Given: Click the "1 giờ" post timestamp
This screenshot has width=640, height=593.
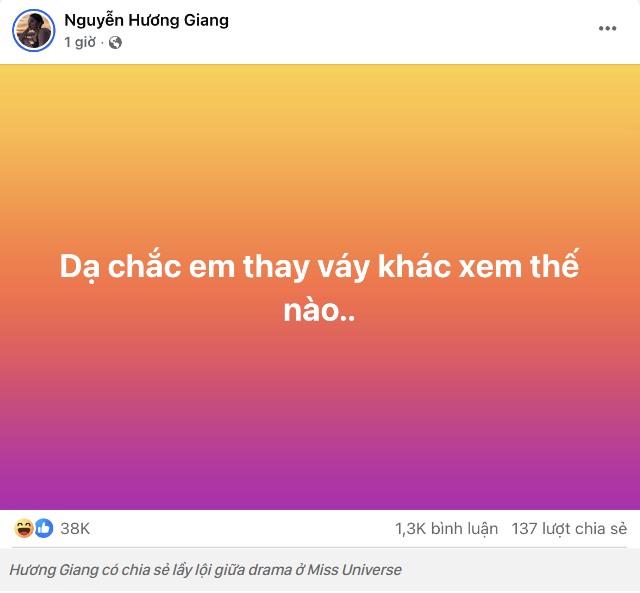Looking at the screenshot, I should 81,42.
